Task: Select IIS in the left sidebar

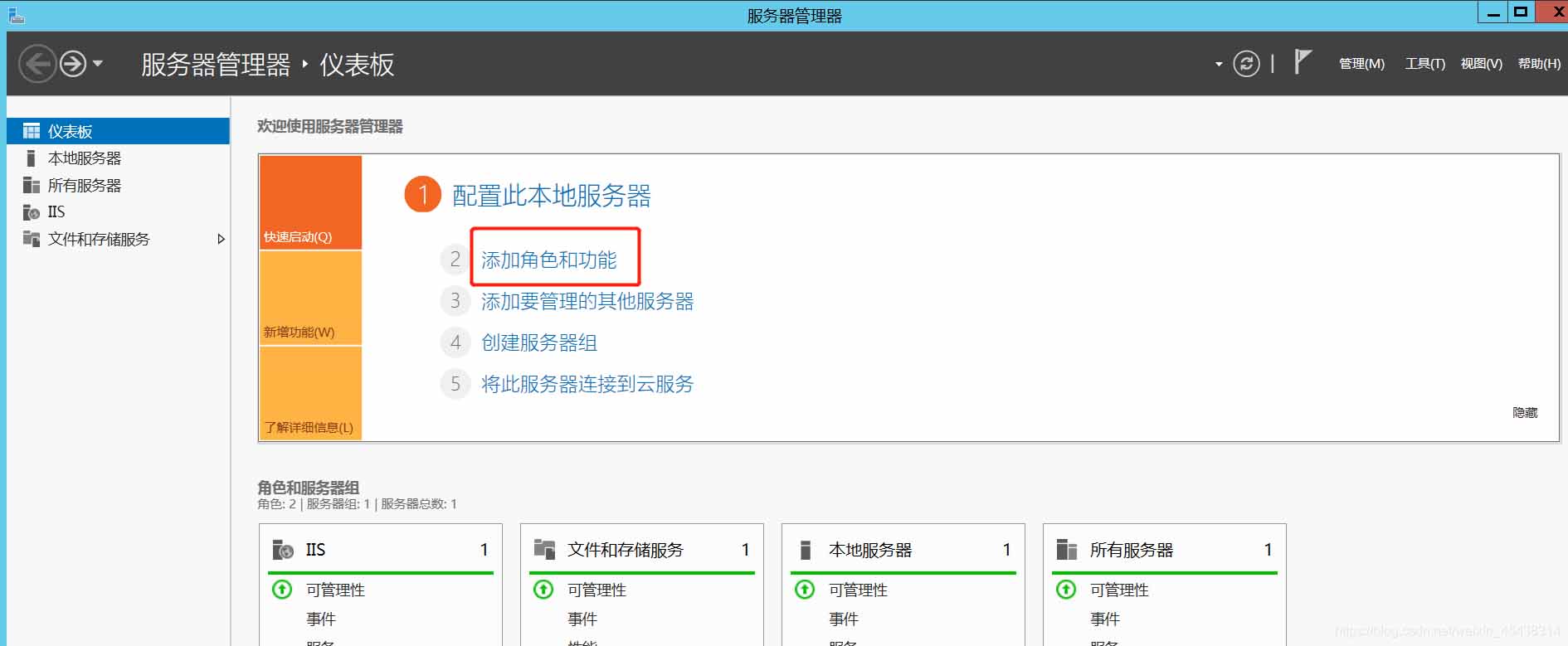Action: [118, 212]
